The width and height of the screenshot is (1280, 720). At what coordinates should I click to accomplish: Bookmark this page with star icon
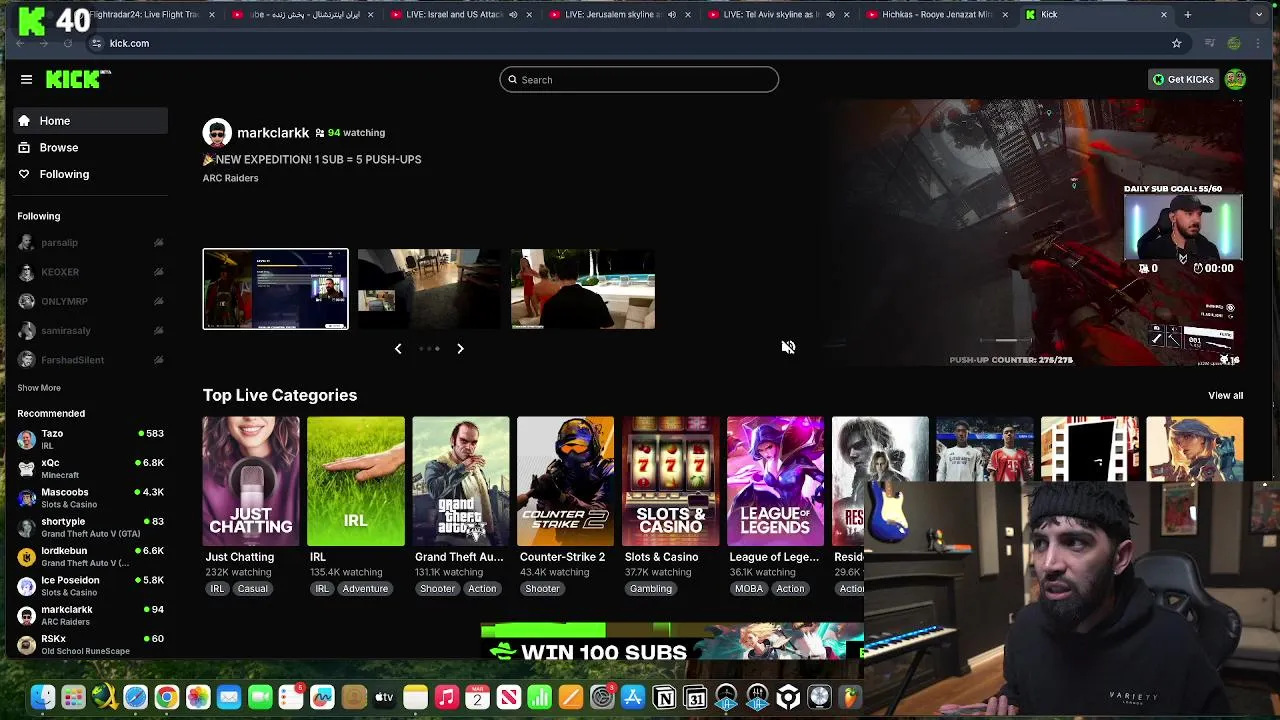1177,43
